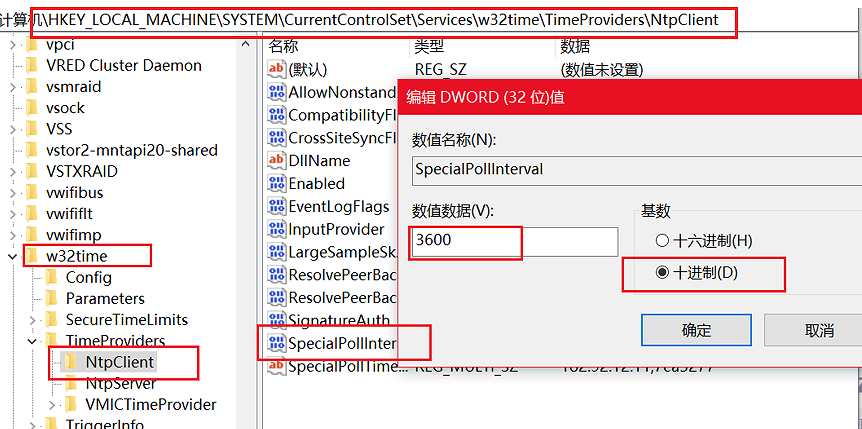Viewport: 862px width, 429px height.
Task: Click the folder icon beside VSS key
Action: pyautogui.click(x=30, y=129)
